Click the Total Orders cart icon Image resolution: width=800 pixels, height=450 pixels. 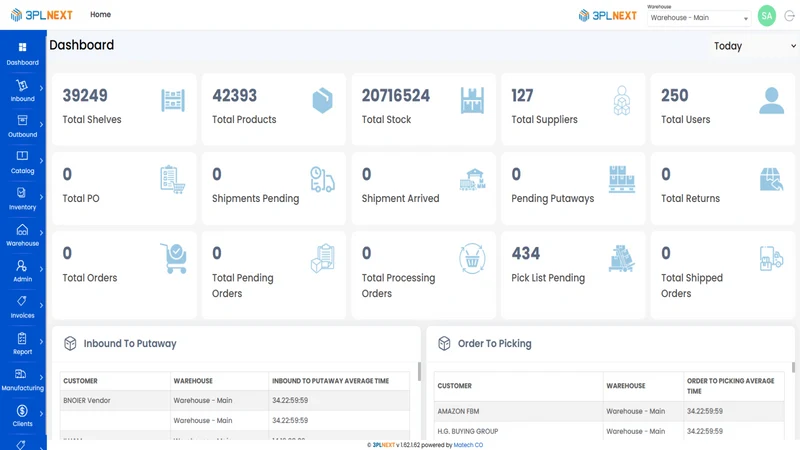click(x=173, y=258)
